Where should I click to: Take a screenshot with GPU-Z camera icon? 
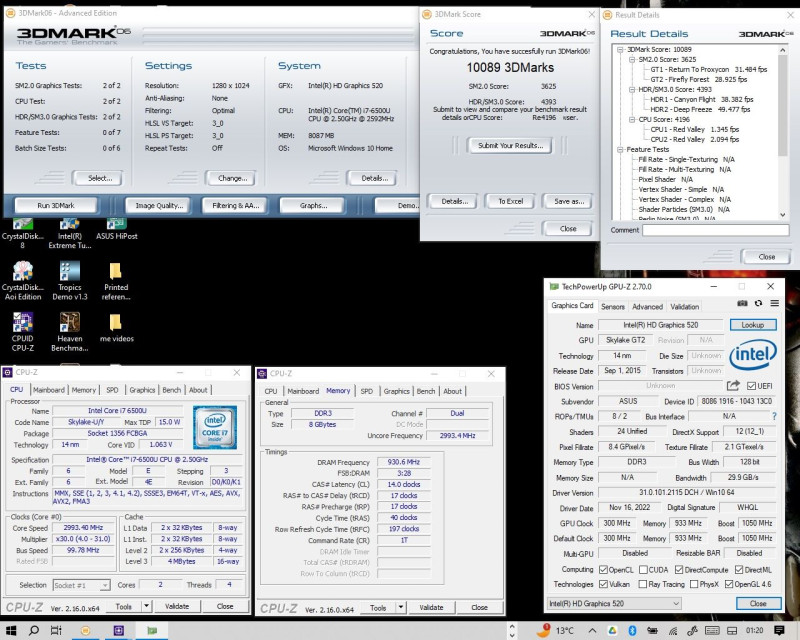742,303
